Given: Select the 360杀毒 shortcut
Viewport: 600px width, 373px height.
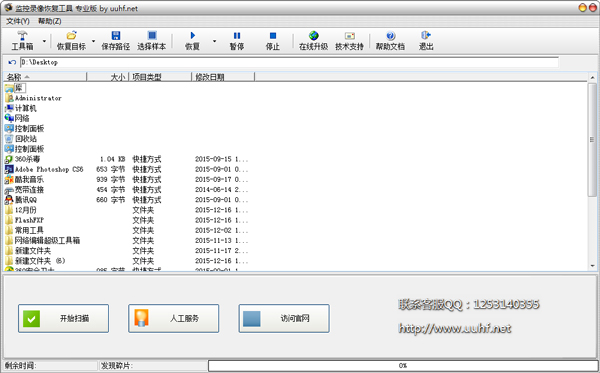Looking at the screenshot, I should pyautogui.click(x=22, y=159).
